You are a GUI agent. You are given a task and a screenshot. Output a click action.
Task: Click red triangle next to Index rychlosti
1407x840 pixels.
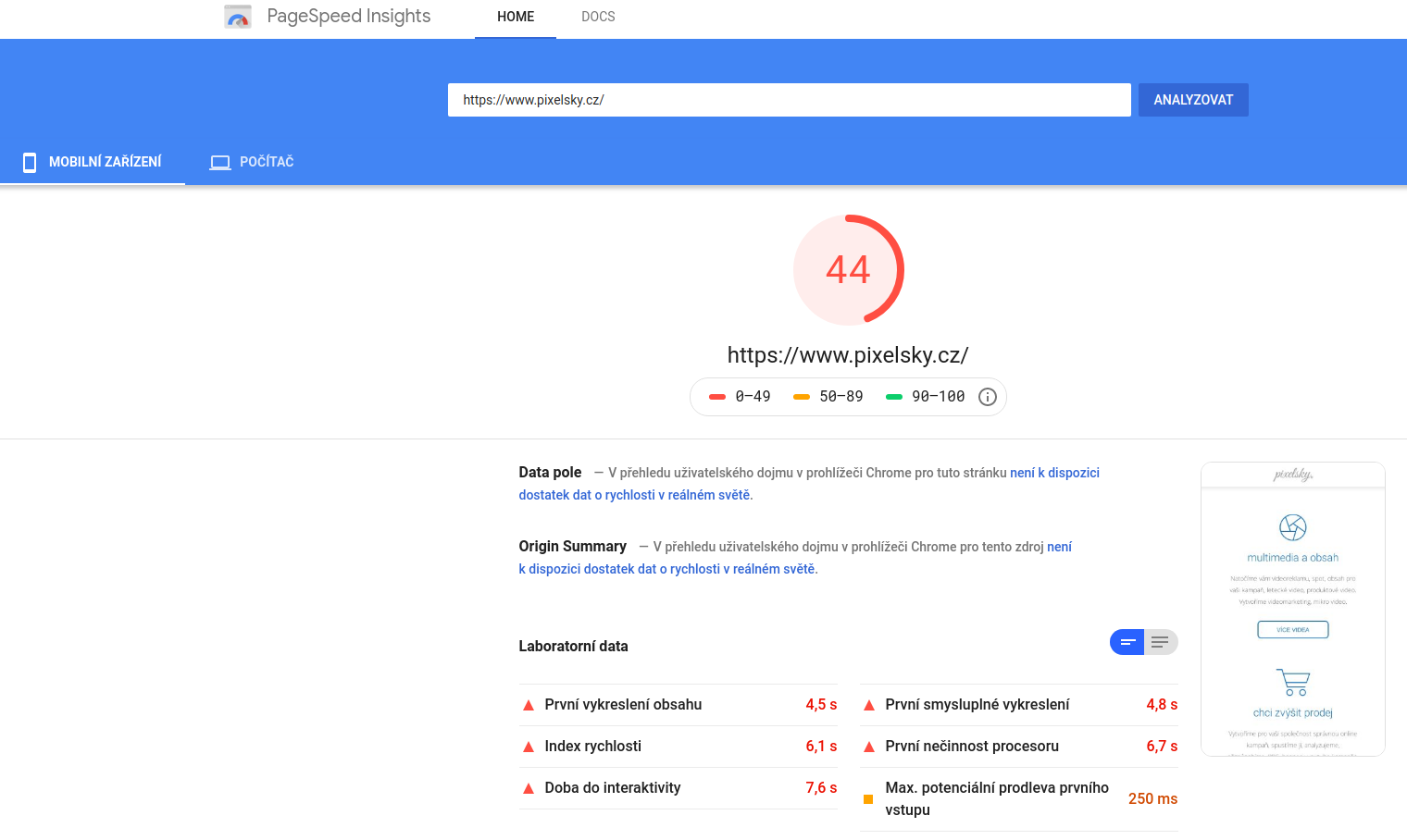click(x=529, y=747)
